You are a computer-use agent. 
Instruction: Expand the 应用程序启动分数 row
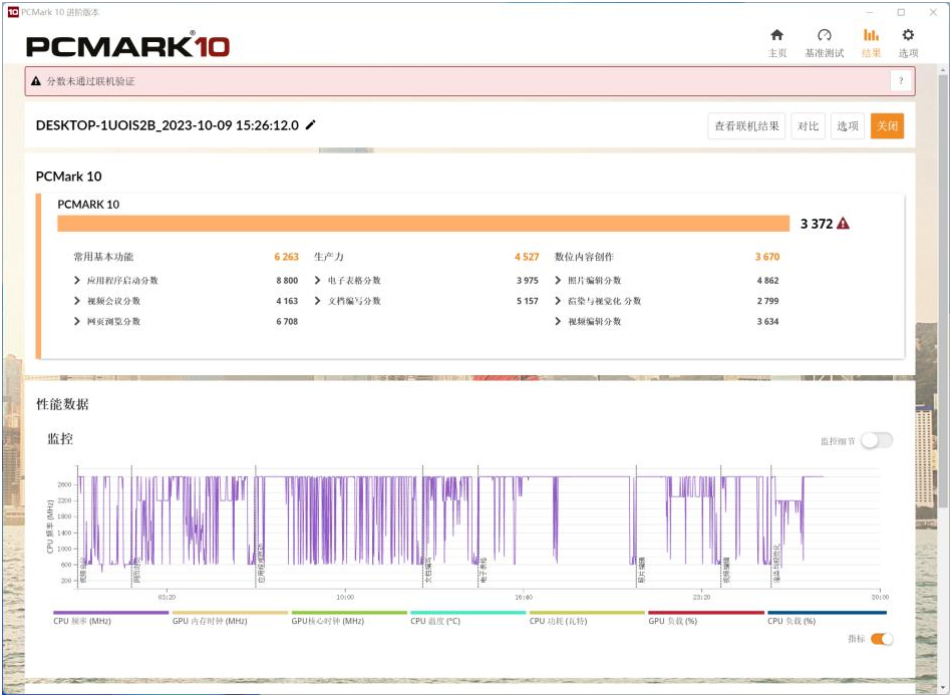point(78,281)
